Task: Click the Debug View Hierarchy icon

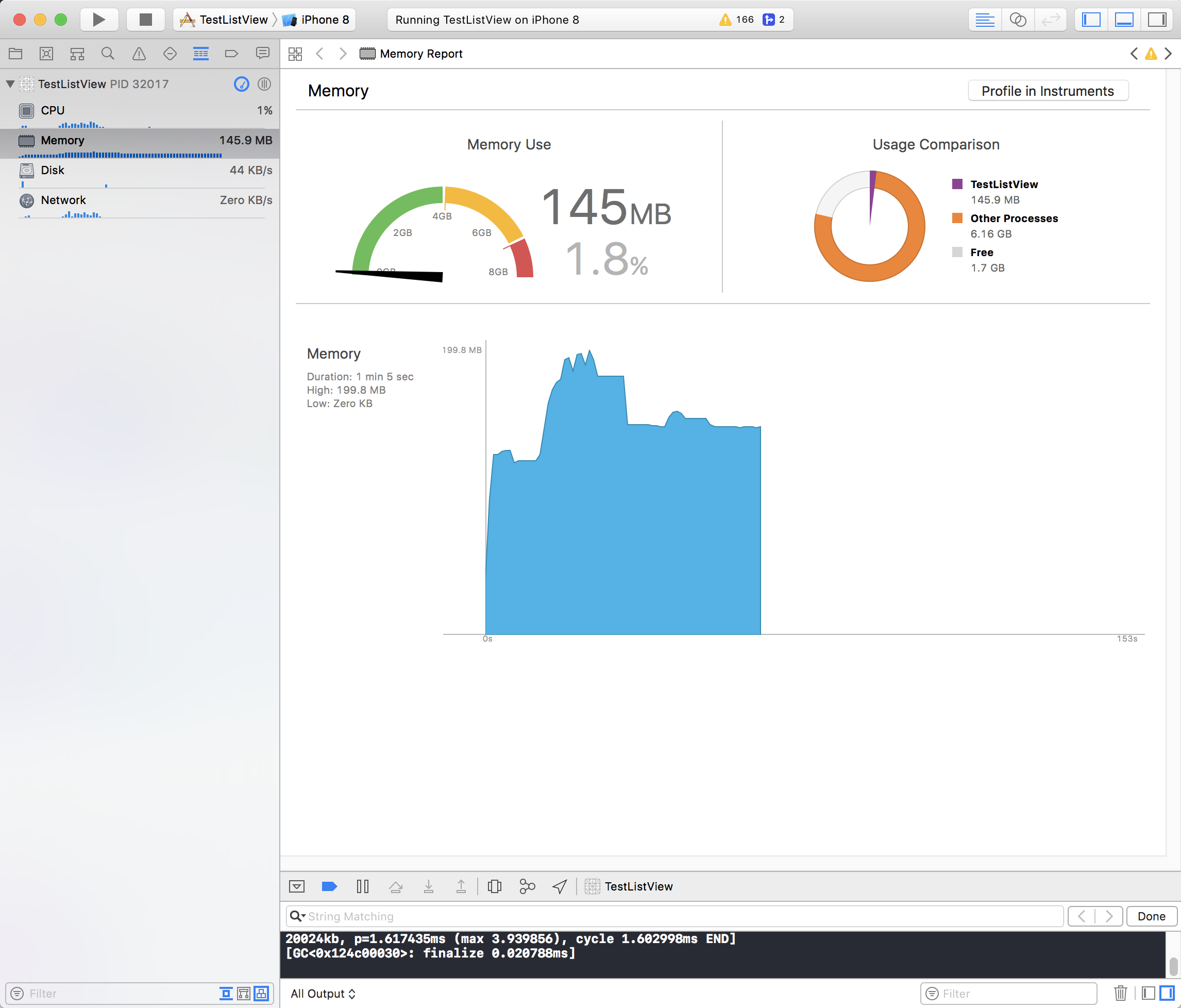Action: click(x=494, y=886)
